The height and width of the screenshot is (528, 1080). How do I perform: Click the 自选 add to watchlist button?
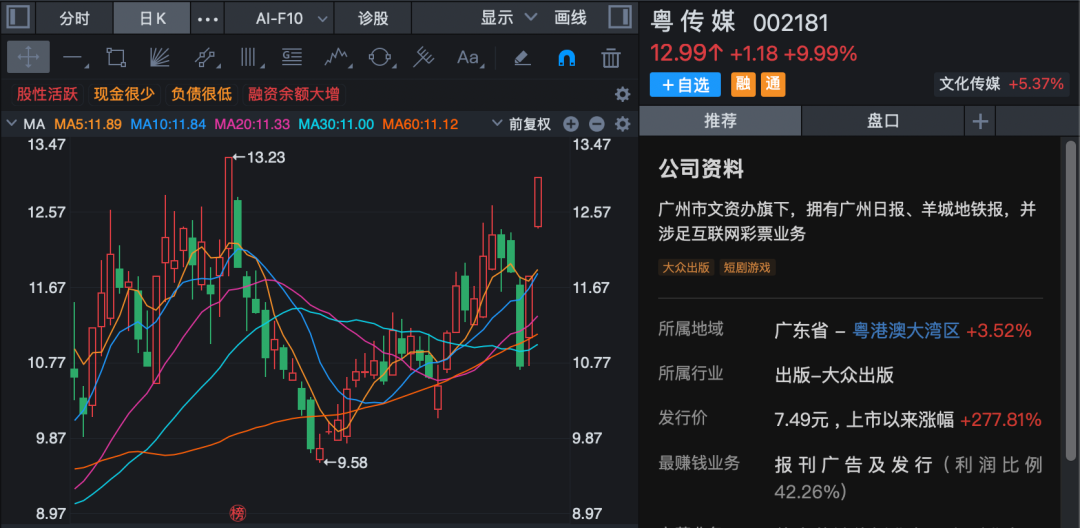click(x=686, y=85)
